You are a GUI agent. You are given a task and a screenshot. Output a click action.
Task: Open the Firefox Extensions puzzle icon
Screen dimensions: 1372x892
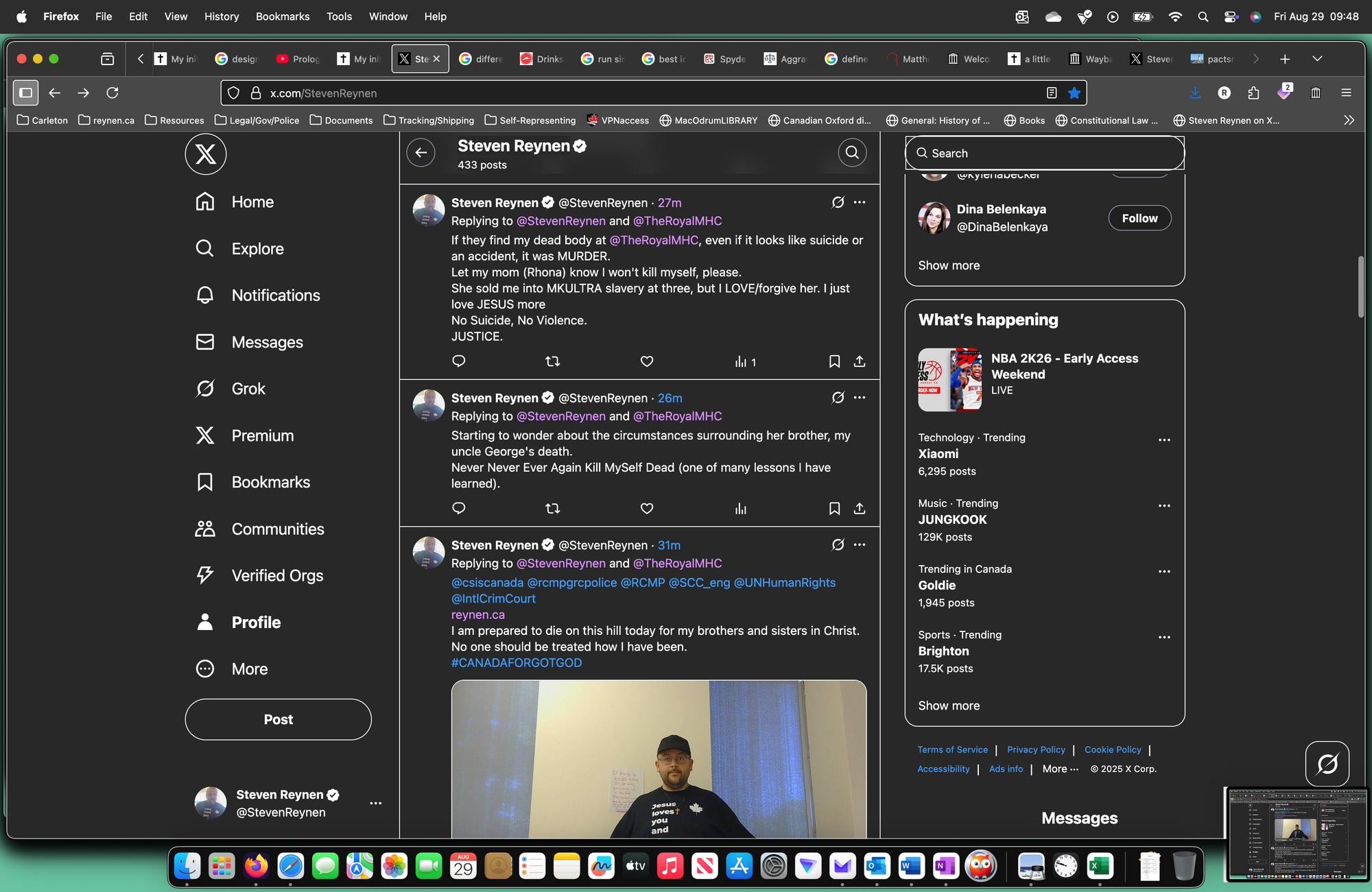coord(1253,93)
